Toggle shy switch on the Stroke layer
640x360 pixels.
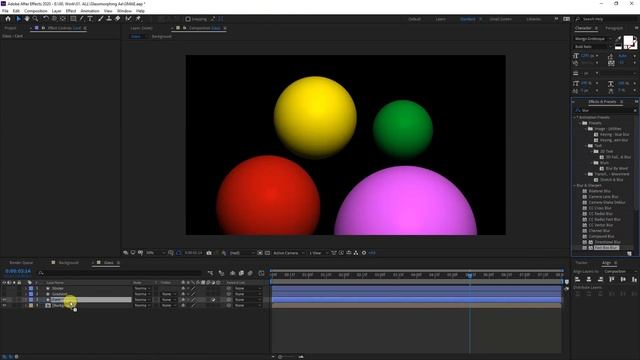pos(183,288)
